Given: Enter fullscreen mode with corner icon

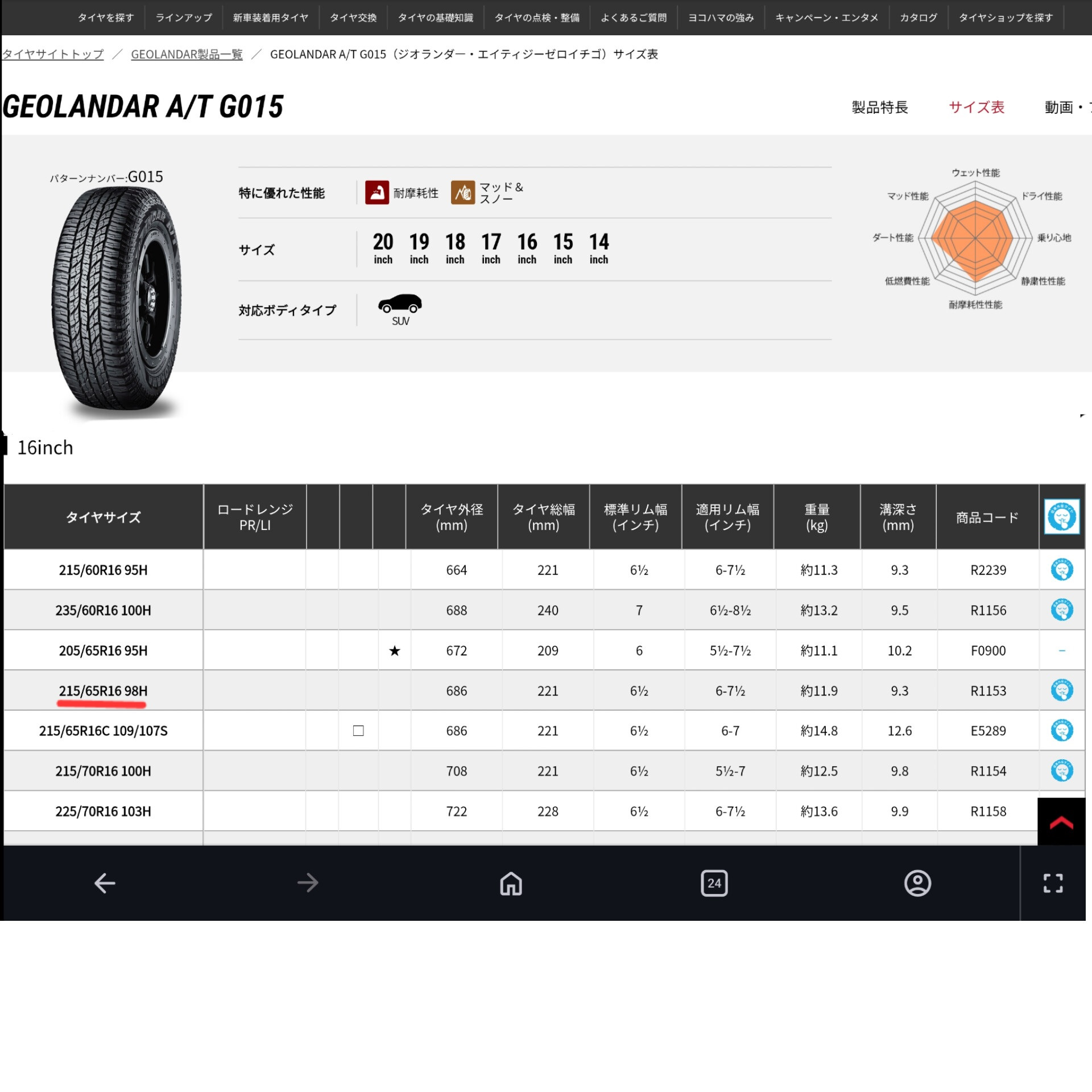Looking at the screenshot, I should click(1053, 883).
